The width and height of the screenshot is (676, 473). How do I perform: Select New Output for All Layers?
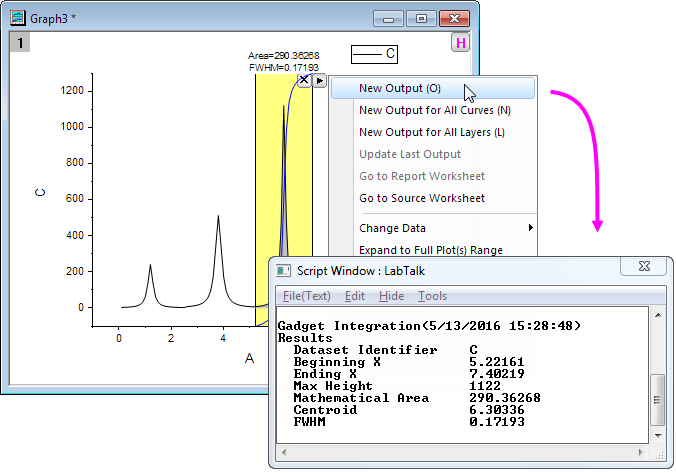[x=431, y=132]
